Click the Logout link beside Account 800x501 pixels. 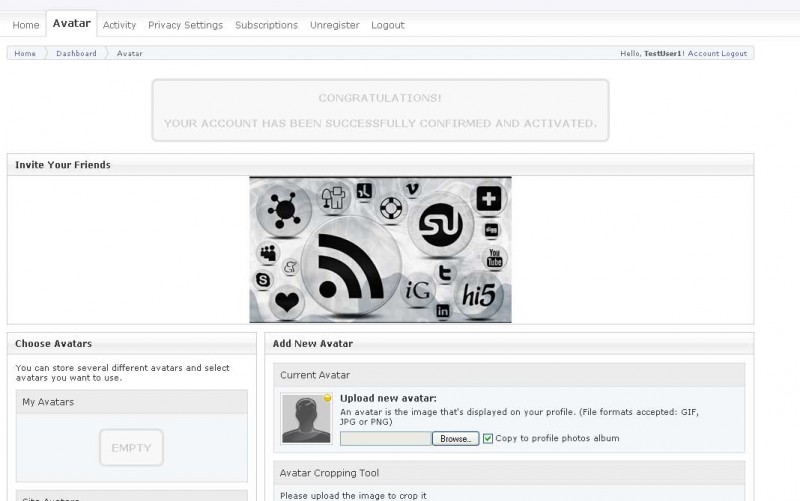tap(734, 53)
